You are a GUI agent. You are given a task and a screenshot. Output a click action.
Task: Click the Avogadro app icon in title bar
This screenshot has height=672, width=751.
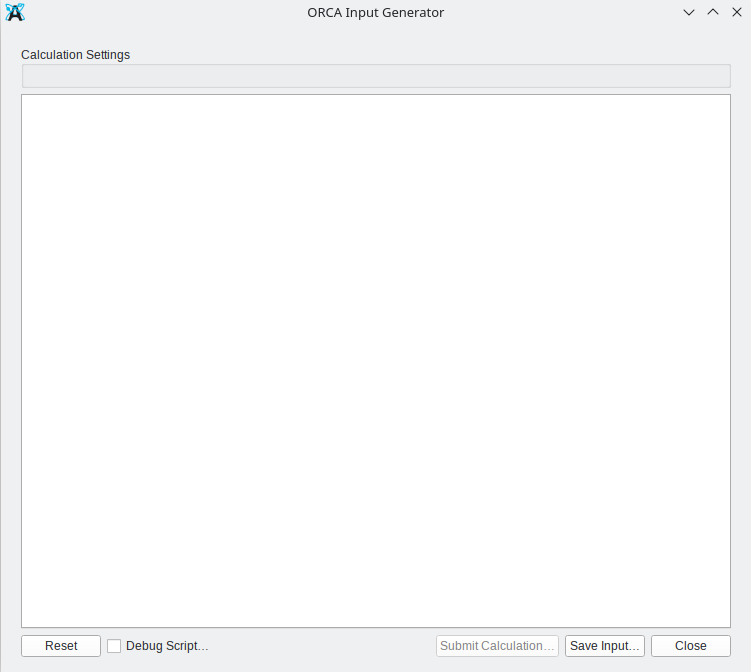click(x=15, y=13)
